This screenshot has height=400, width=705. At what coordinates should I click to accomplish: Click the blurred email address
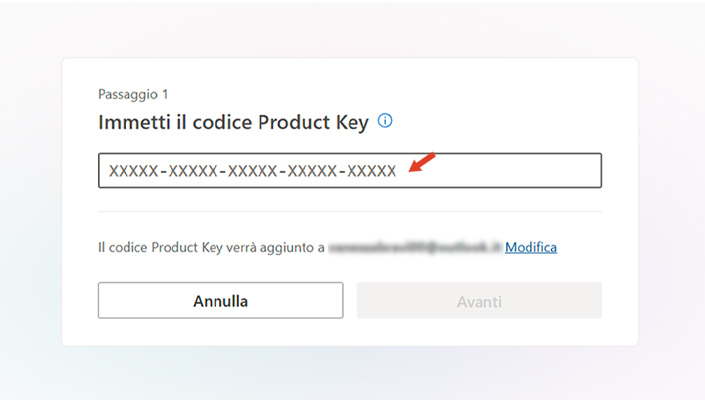(x=416, y=246)
